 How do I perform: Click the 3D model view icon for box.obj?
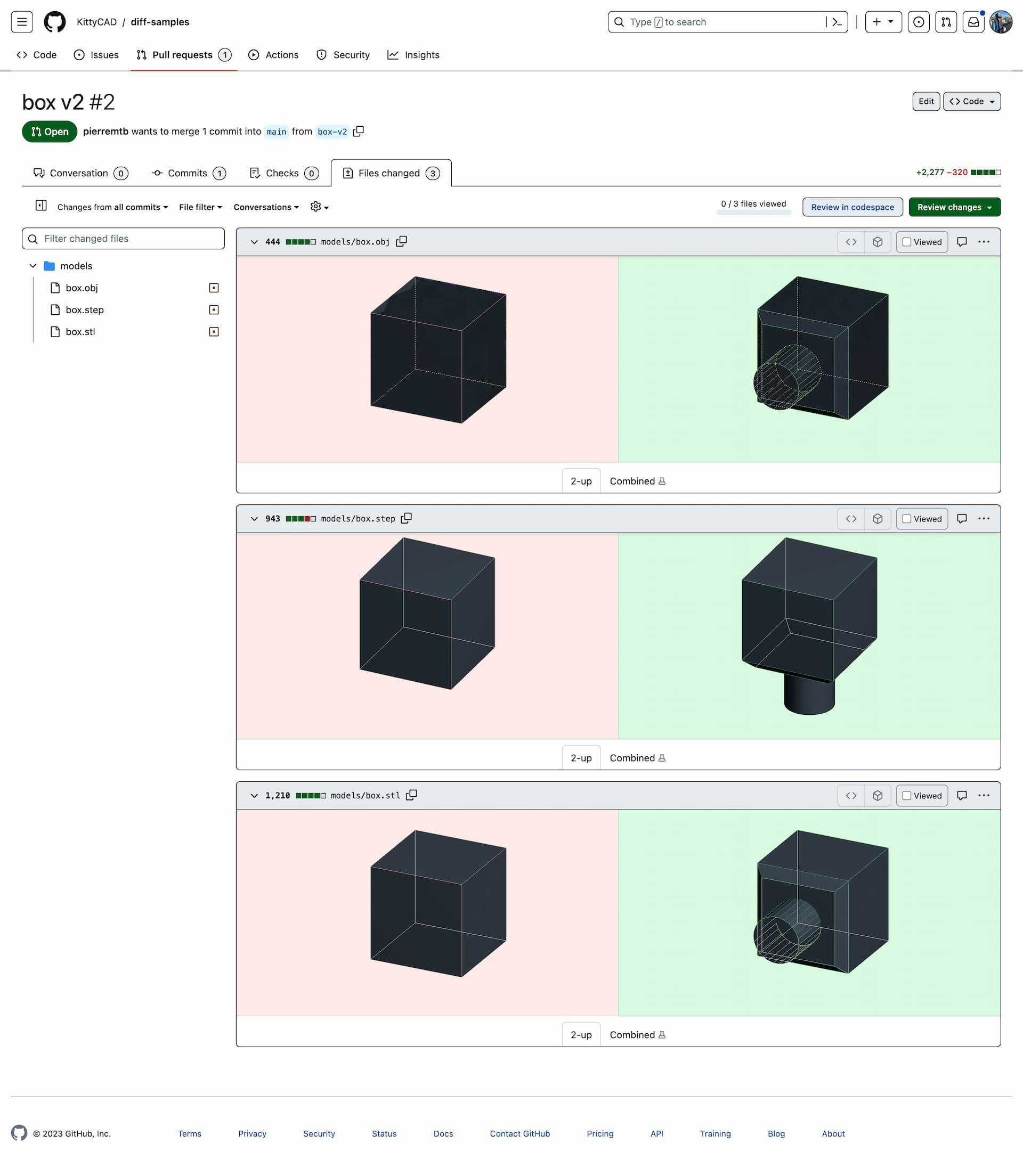(x=877, y=241)
